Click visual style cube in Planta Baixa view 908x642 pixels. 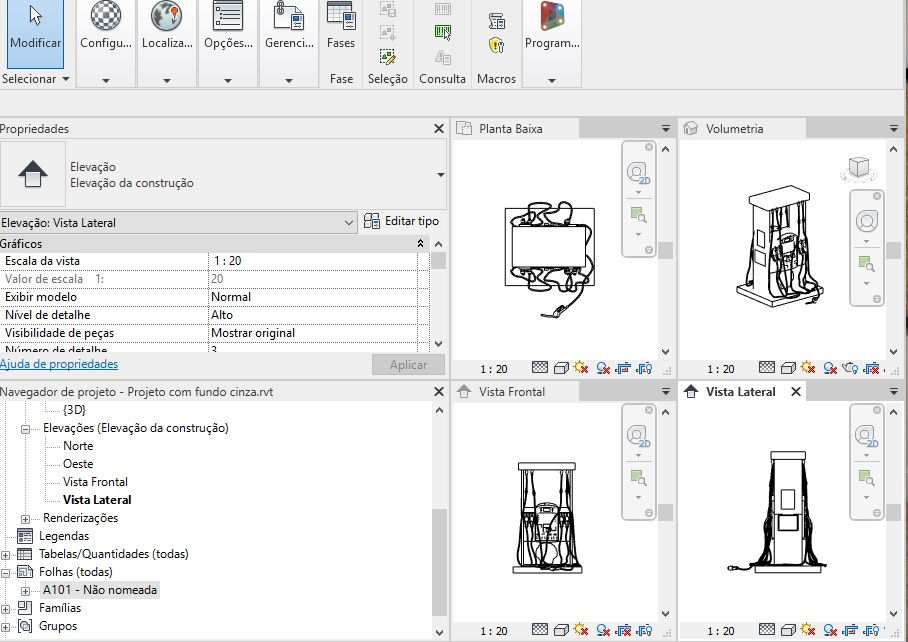pyautogui.click(x=561, y=368)
